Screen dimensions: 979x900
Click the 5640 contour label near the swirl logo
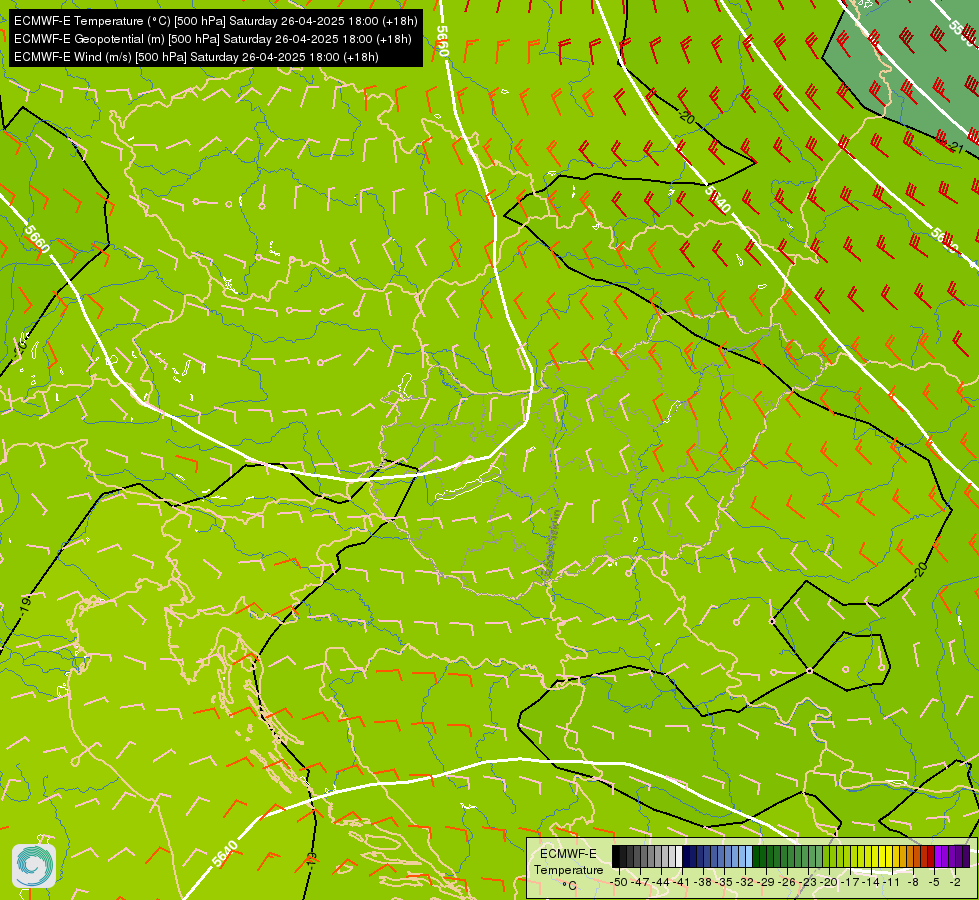(225, 854)
